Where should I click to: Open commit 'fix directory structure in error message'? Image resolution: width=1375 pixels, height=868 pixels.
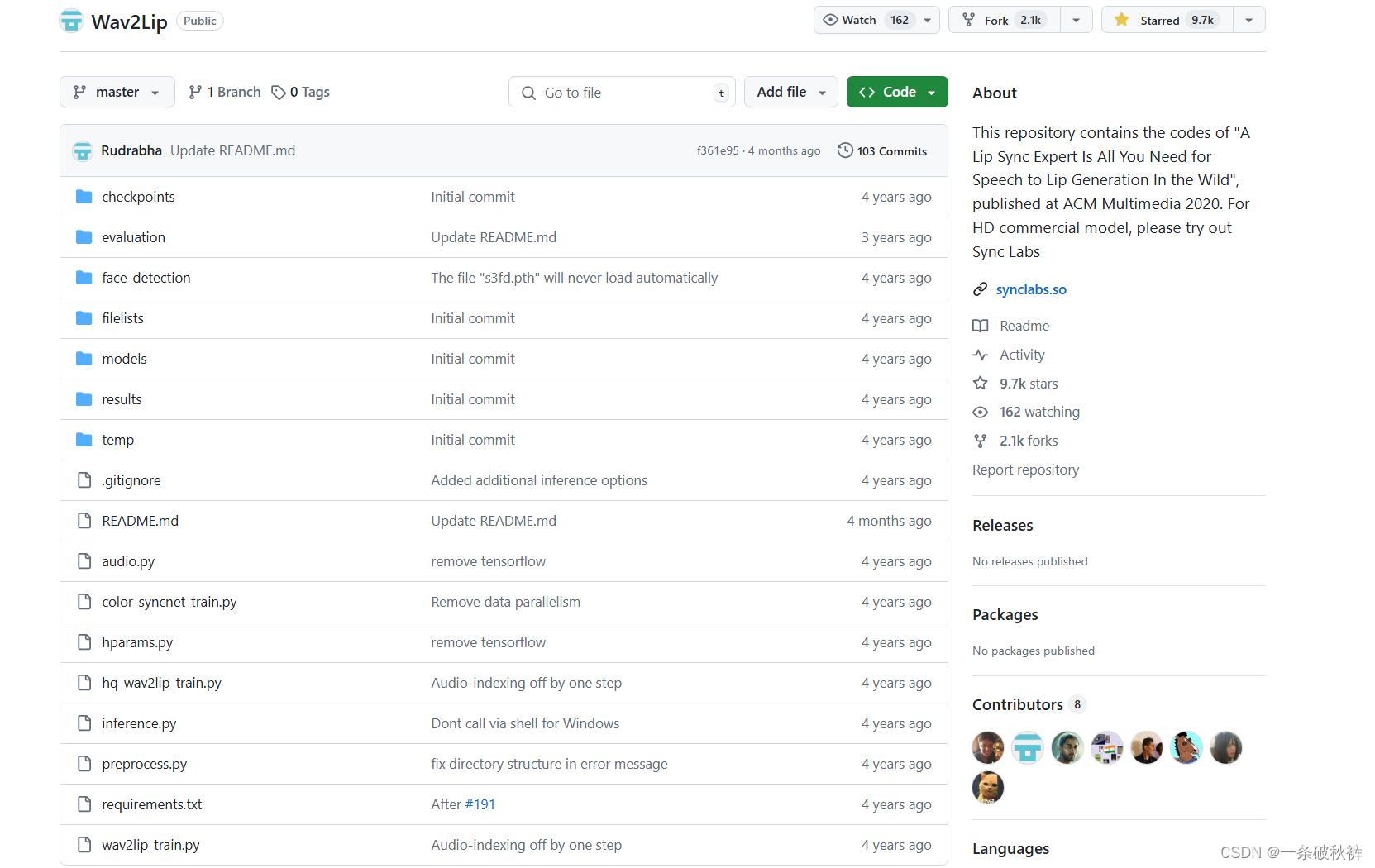[x=549, y=764]
